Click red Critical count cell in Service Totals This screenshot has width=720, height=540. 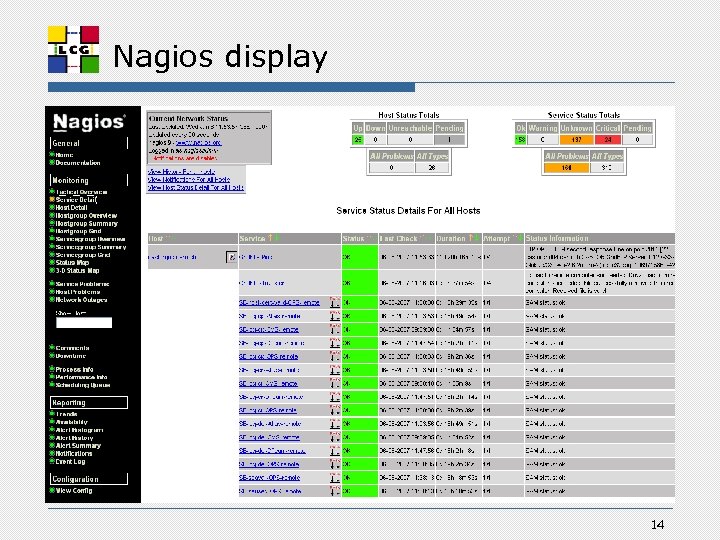tap(608, 140)
